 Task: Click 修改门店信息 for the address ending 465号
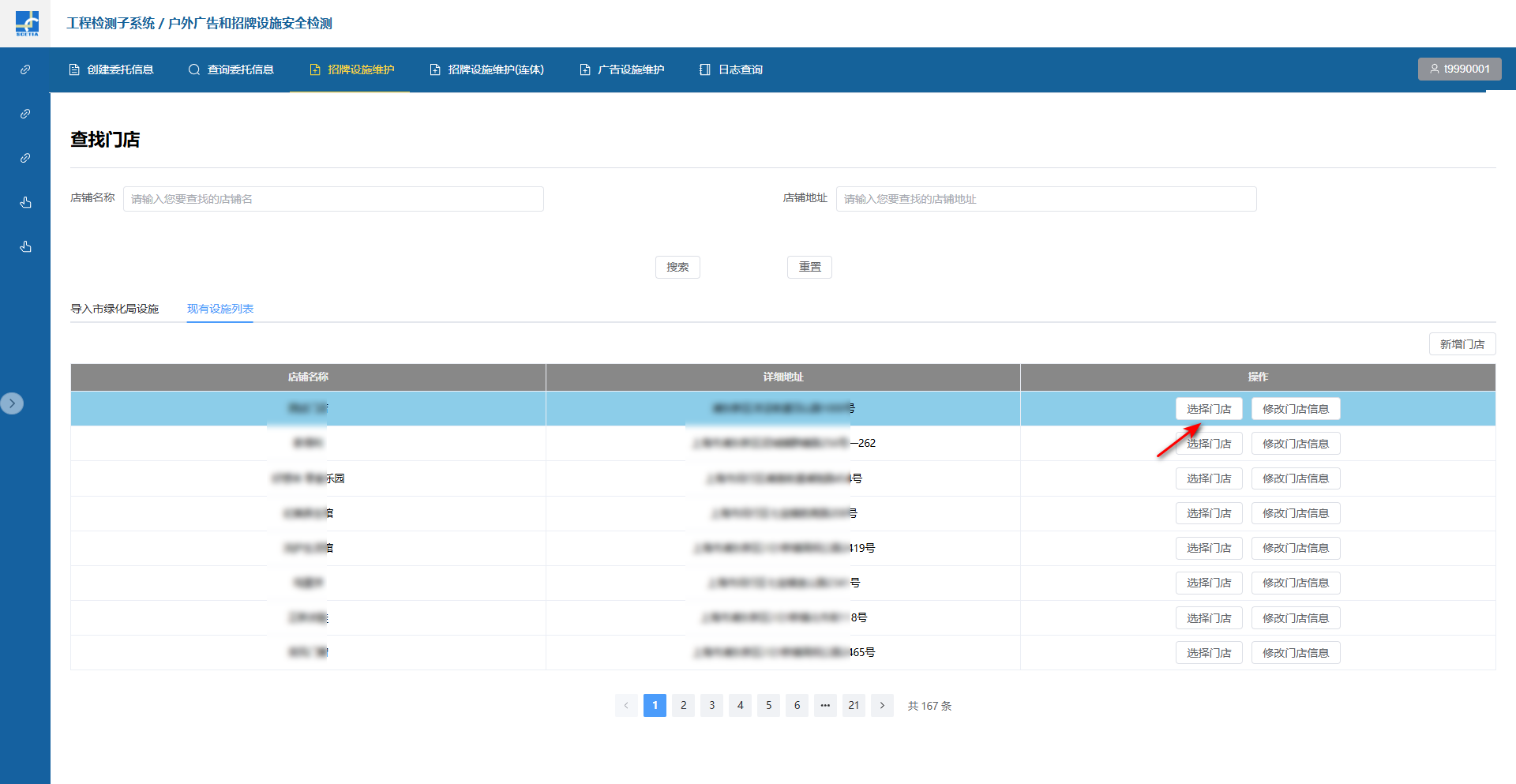coord(1295,653)
